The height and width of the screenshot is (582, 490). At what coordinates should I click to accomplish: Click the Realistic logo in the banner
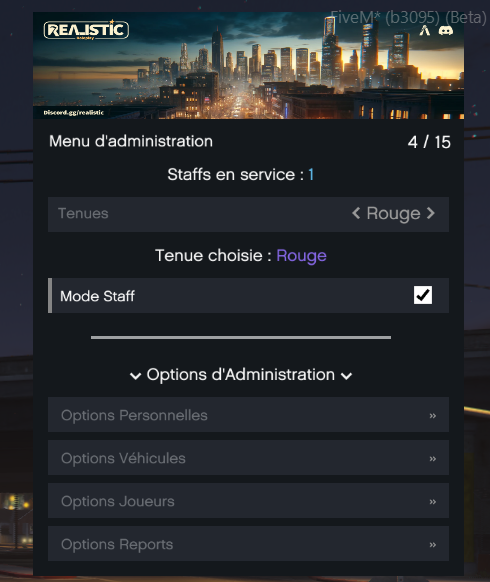click(x=86, y=30)
